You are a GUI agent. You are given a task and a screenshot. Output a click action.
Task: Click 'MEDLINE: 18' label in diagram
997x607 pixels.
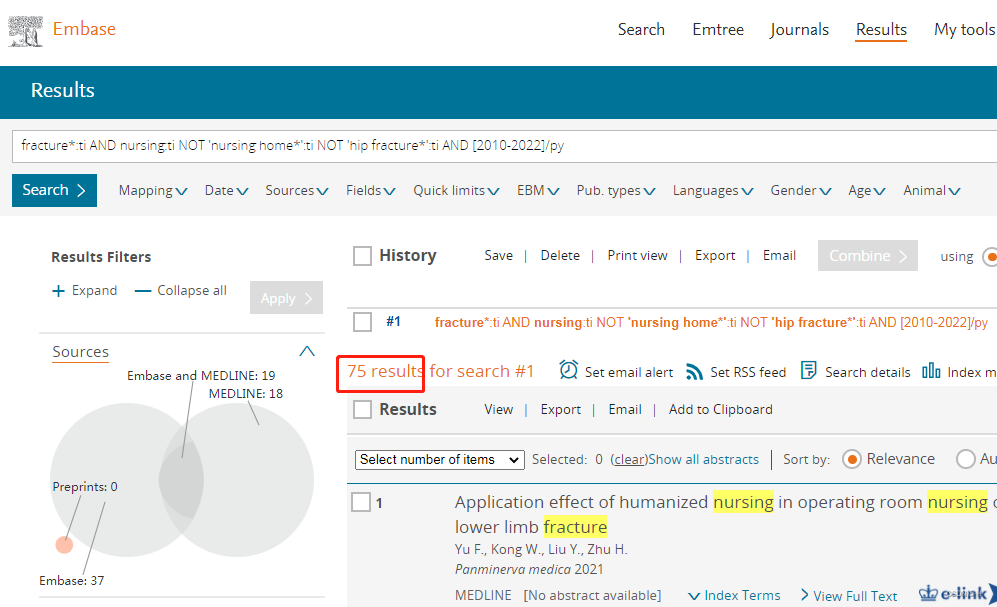pyautogui.click(x=245, y=393)
